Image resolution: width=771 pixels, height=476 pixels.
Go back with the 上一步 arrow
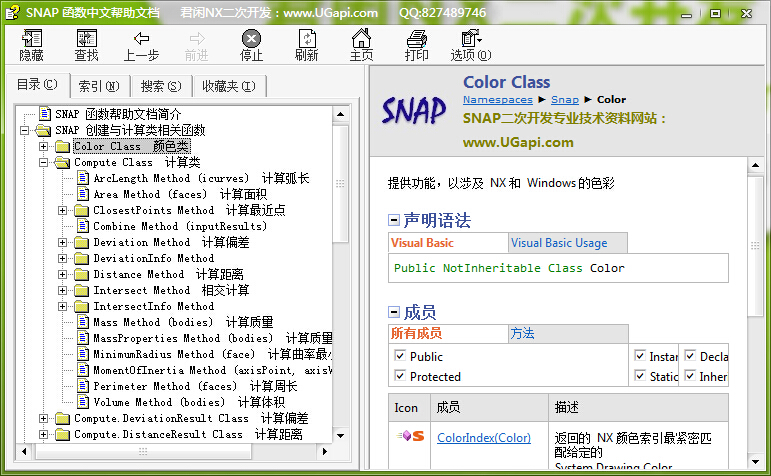click(x=141, y=39)
